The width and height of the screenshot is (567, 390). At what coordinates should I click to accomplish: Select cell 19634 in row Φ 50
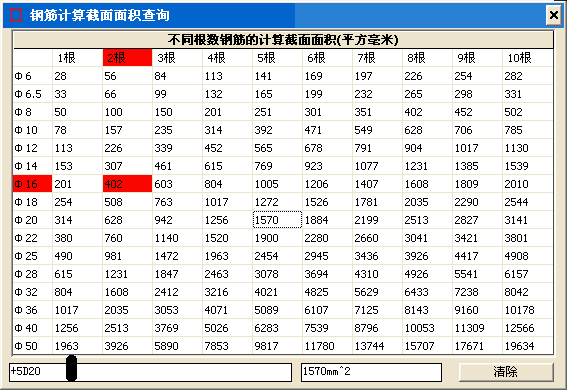pyautogui.click(x=528, y=346)
